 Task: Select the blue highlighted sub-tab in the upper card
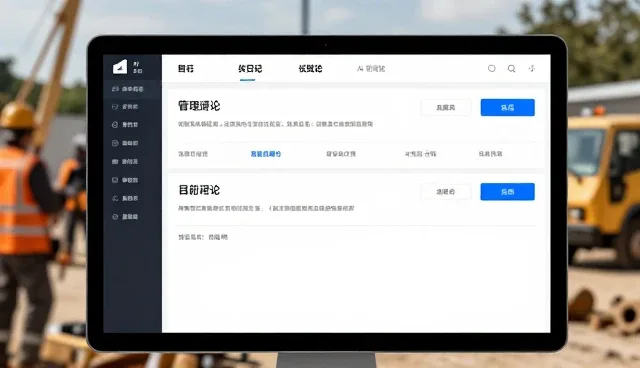pyautogui.click(x=266, y=154)
